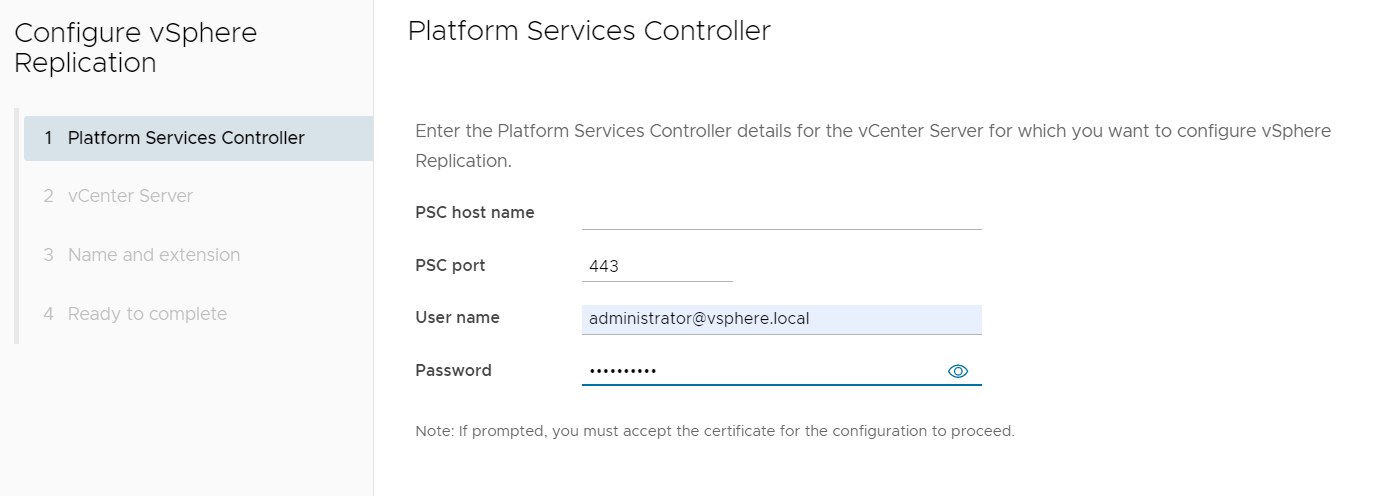Focus the PSC port field showing 443
The image size is (1375, 496).
click(x=657, y=266)
